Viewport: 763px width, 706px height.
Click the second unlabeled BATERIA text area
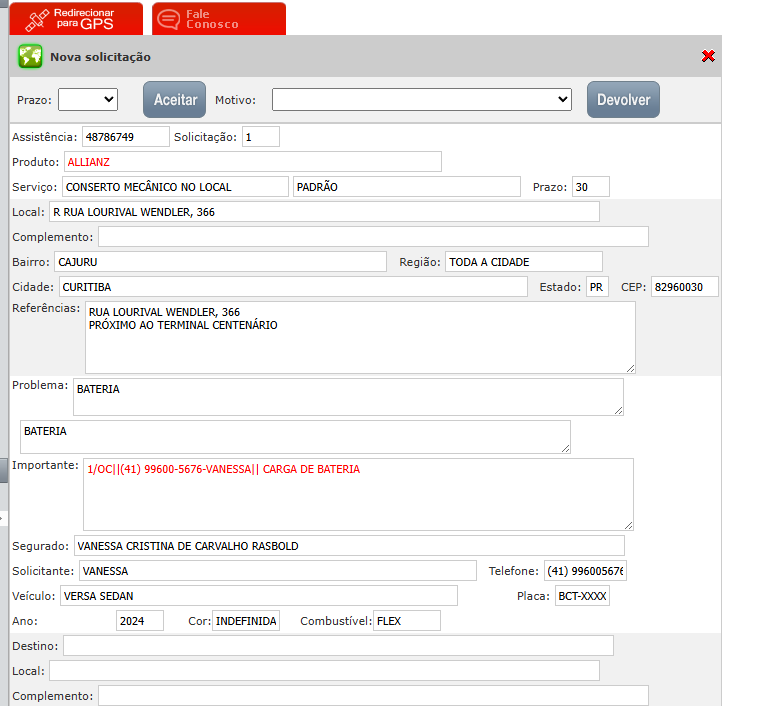click(295, 437)
